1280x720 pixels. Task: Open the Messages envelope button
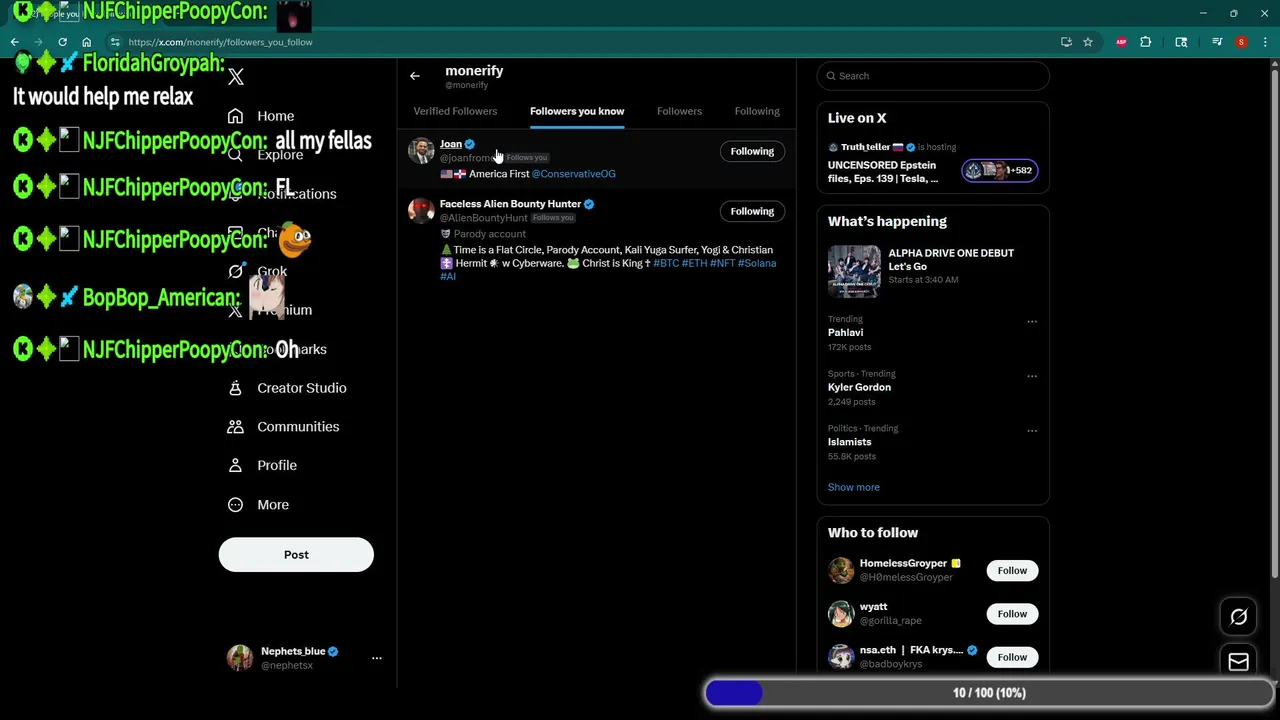pos(1238,662)
